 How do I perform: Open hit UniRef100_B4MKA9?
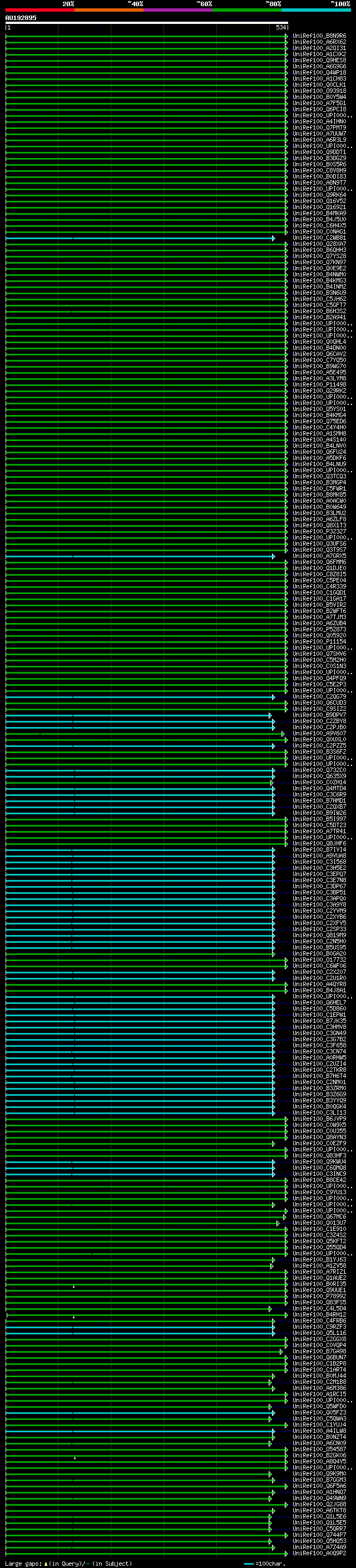(319, 213)
